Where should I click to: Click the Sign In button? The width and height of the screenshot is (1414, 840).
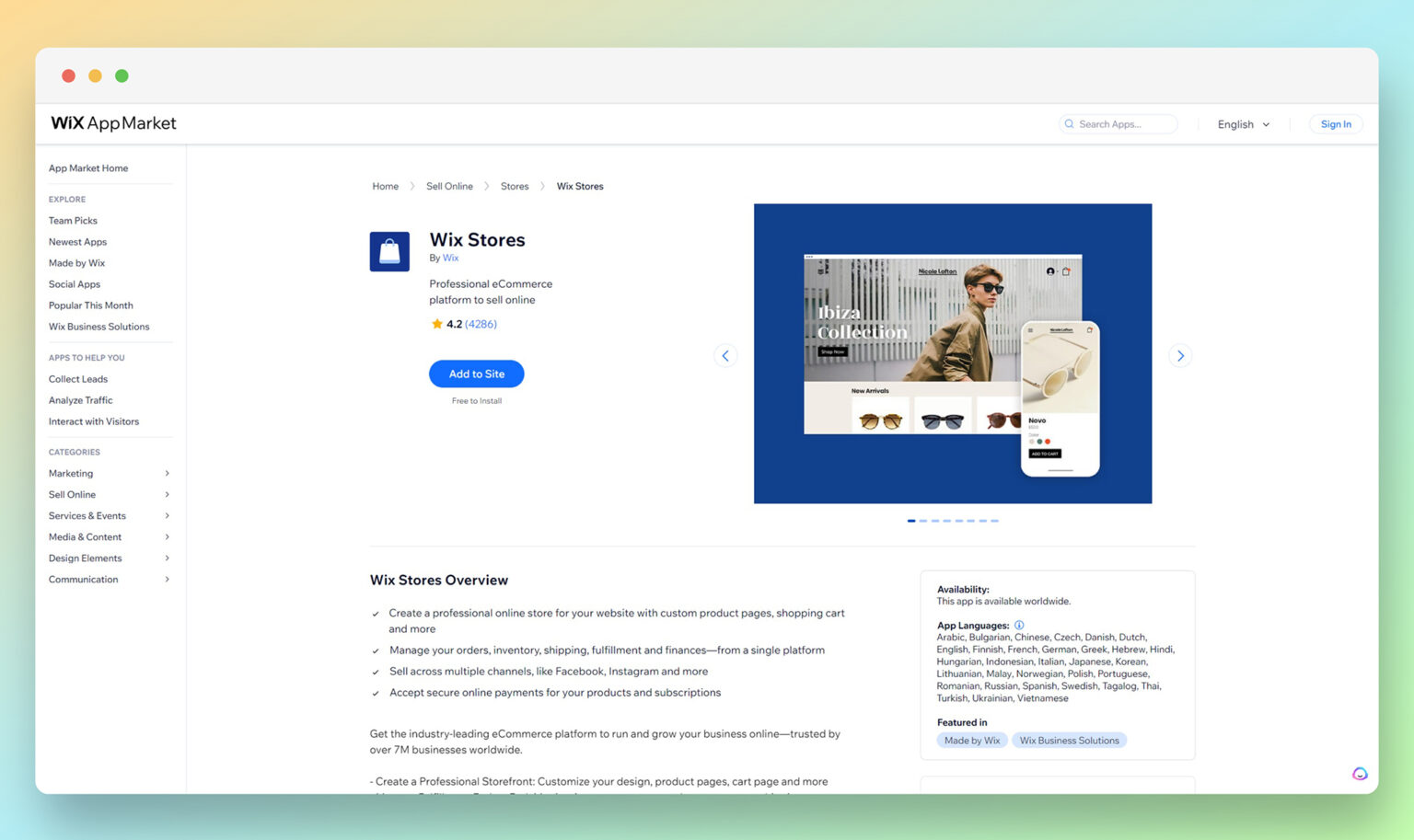coord(1335,123)
